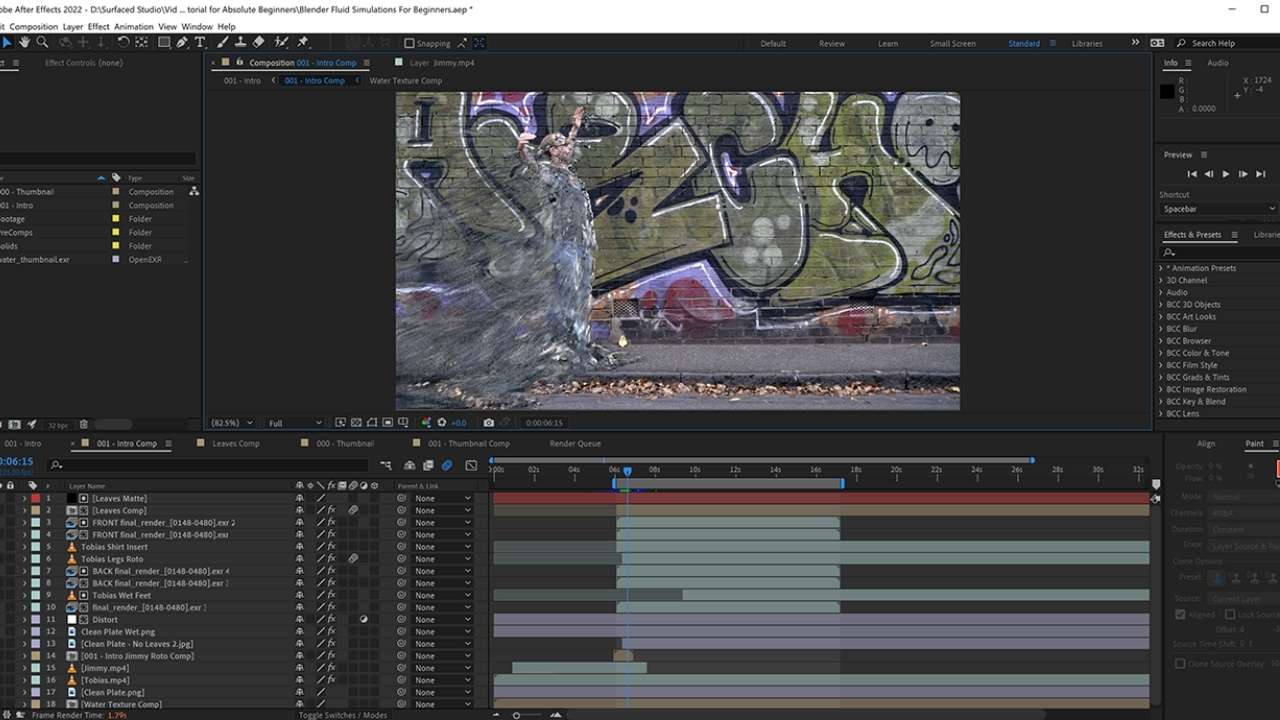This screenshot has height=720, width=1280.
Task: Play the preview
Action: (1226, 174)
